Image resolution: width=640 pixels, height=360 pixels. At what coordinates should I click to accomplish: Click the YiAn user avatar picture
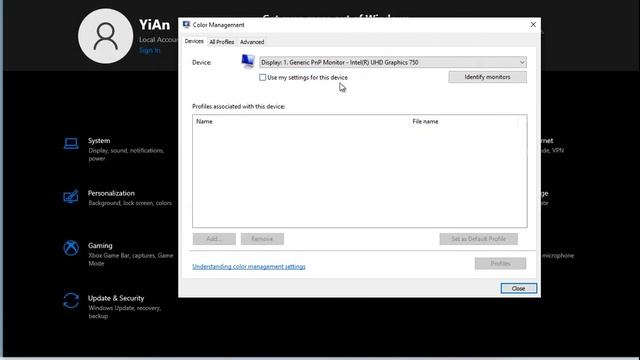coord(105,36)
